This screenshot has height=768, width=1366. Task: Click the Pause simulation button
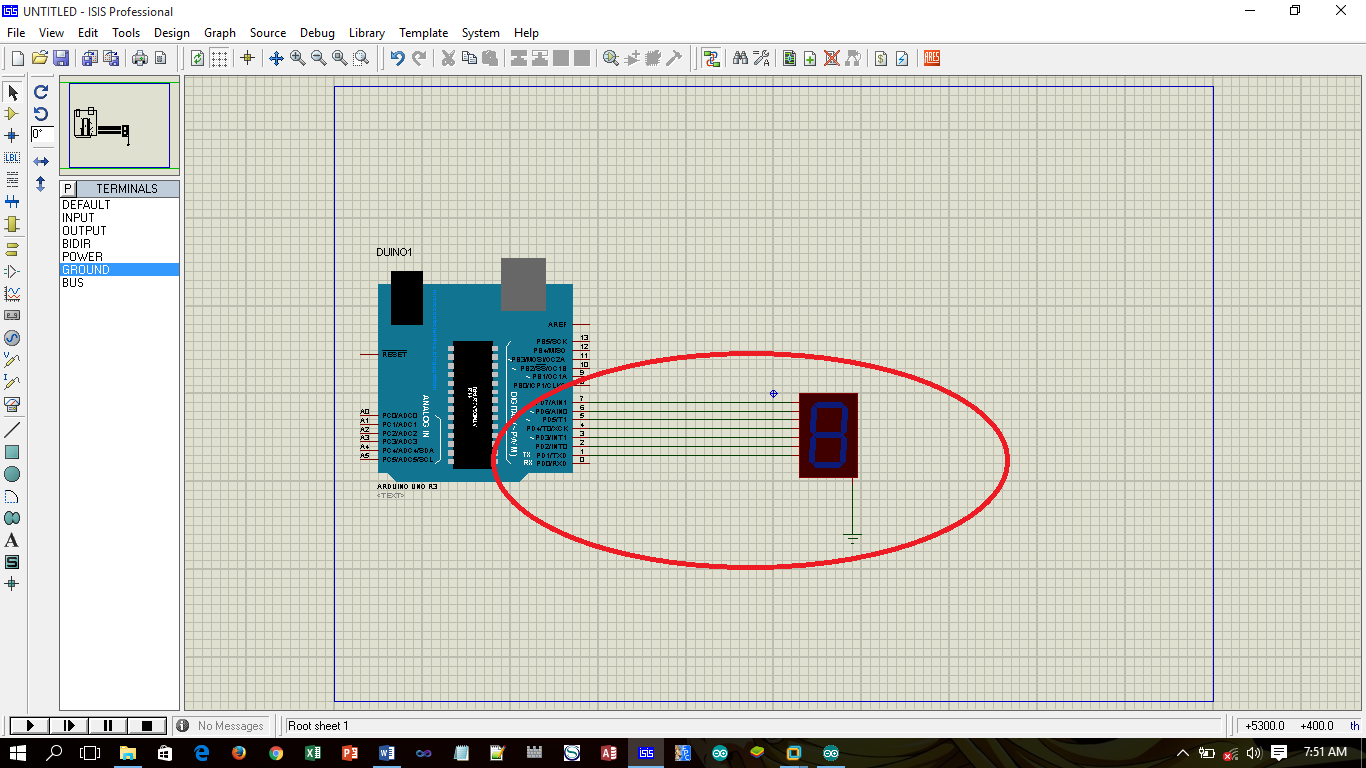(108, 726)
